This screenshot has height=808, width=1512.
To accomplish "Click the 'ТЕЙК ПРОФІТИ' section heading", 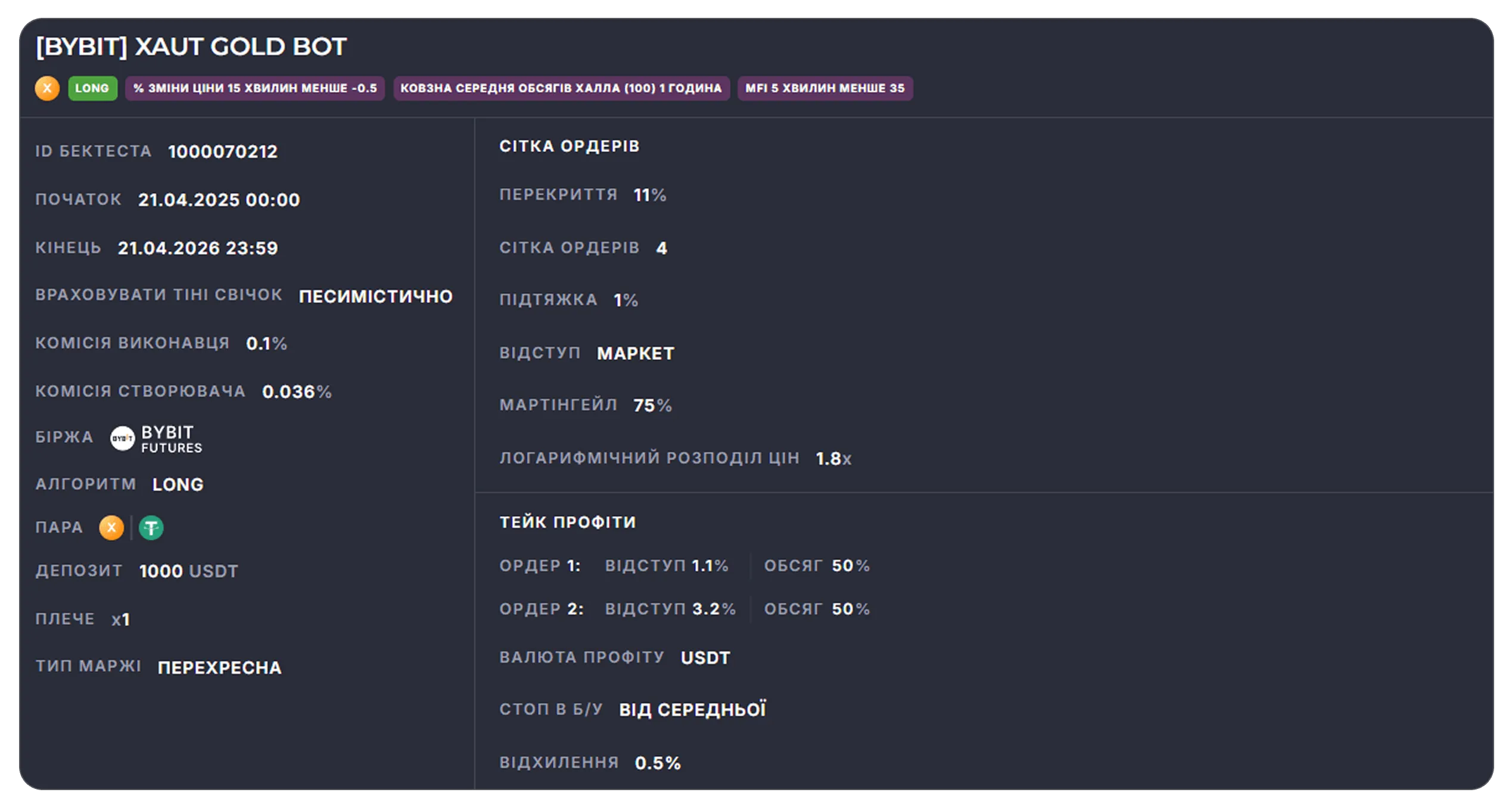I will [568, 523].
